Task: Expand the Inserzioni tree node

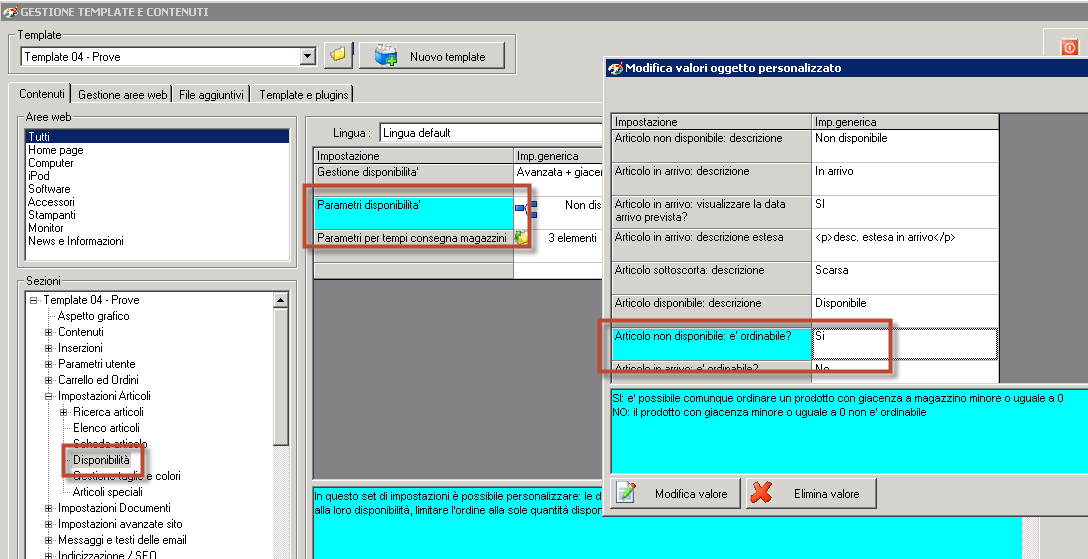Action: pyautogui.click(x=49, y=348)
